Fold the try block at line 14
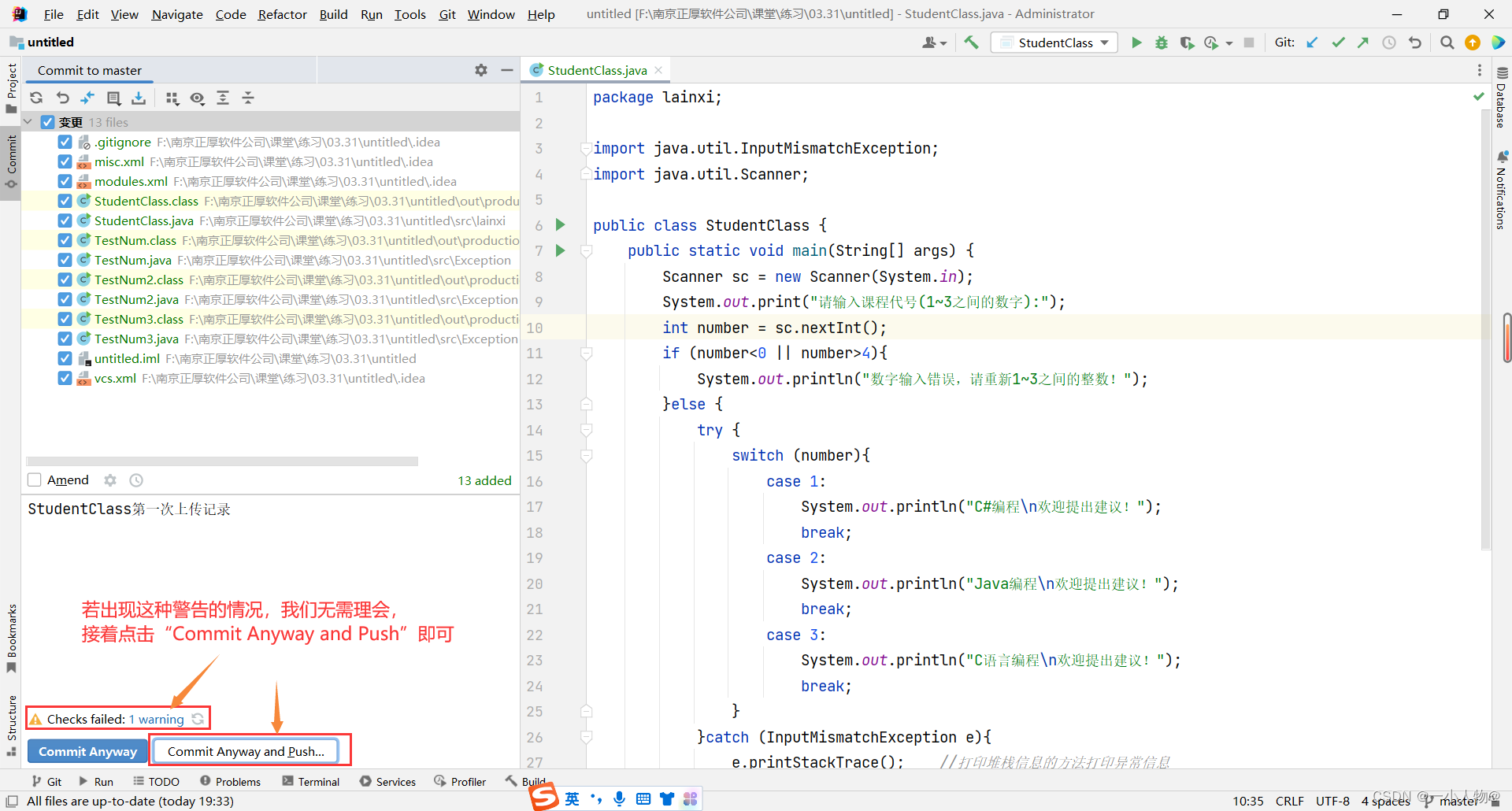Screen dimensions: 1512x811 pos(587,430)
